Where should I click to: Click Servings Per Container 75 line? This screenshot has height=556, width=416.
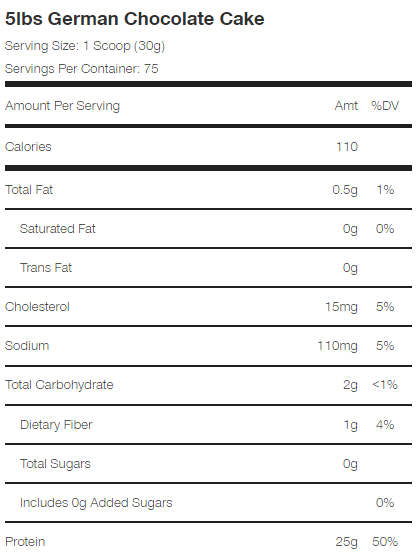point(82,68)
